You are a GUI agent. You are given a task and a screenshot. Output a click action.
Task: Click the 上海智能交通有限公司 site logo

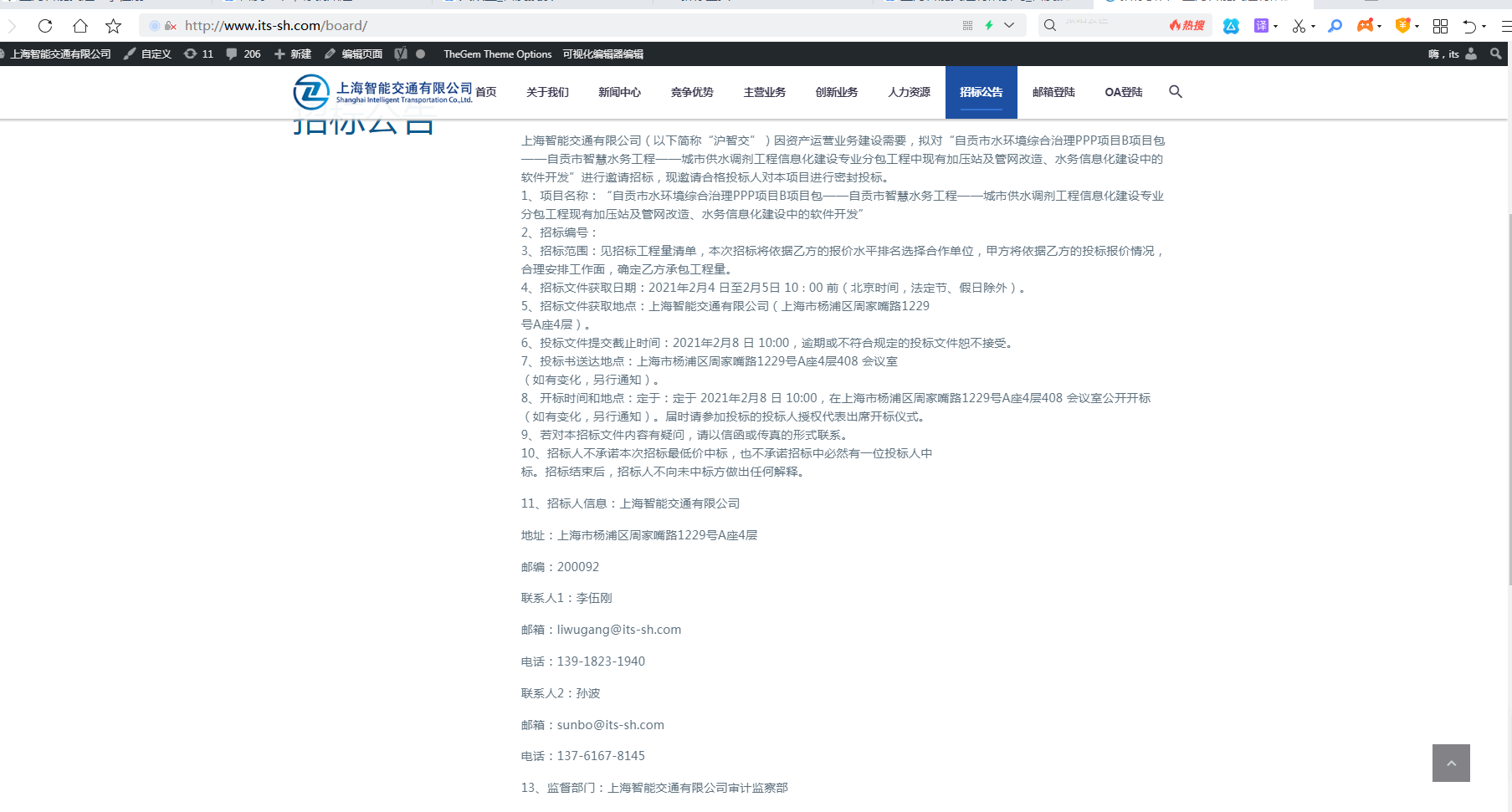pyautogui.click(x=383, y=92)
